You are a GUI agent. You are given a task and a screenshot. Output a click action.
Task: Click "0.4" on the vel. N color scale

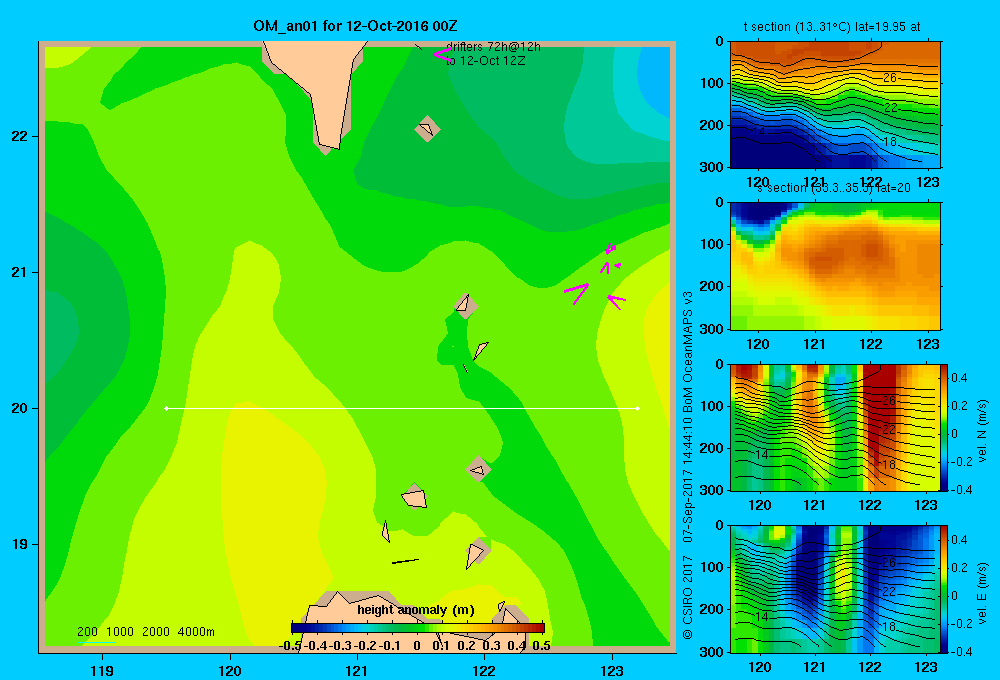959,378
